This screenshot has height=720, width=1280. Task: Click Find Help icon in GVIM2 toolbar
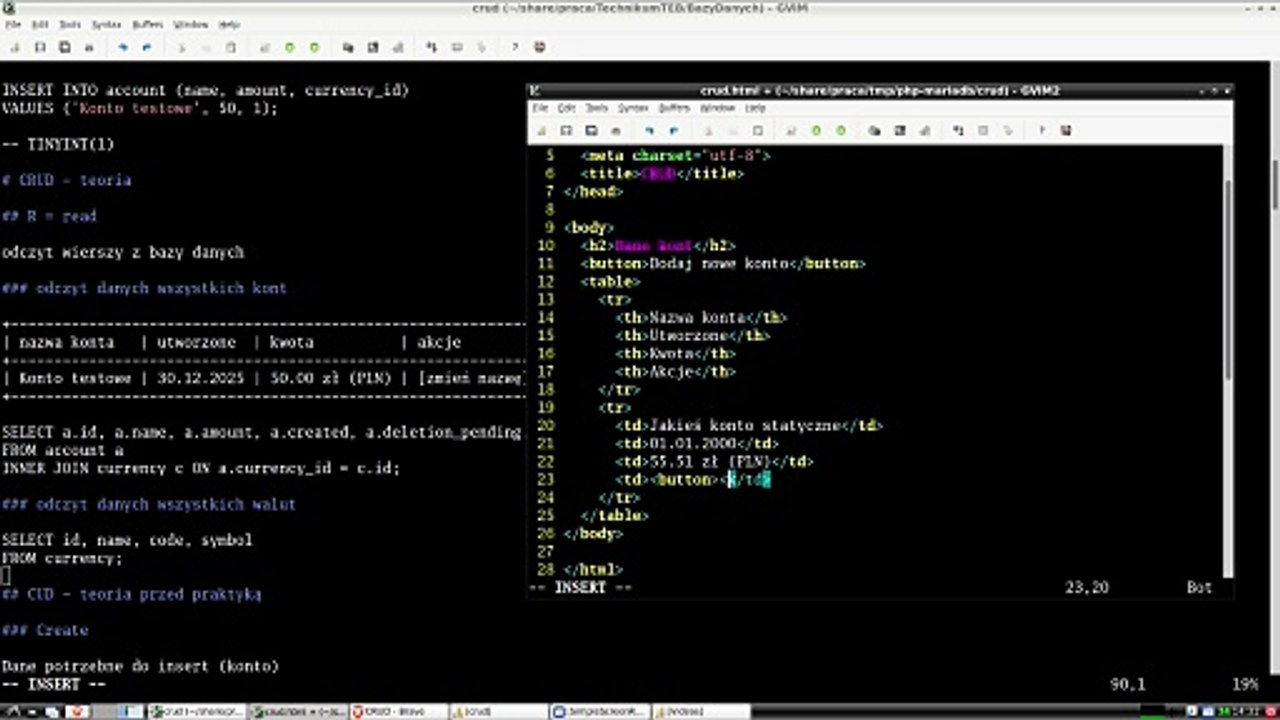click(x=1066, y=131)
